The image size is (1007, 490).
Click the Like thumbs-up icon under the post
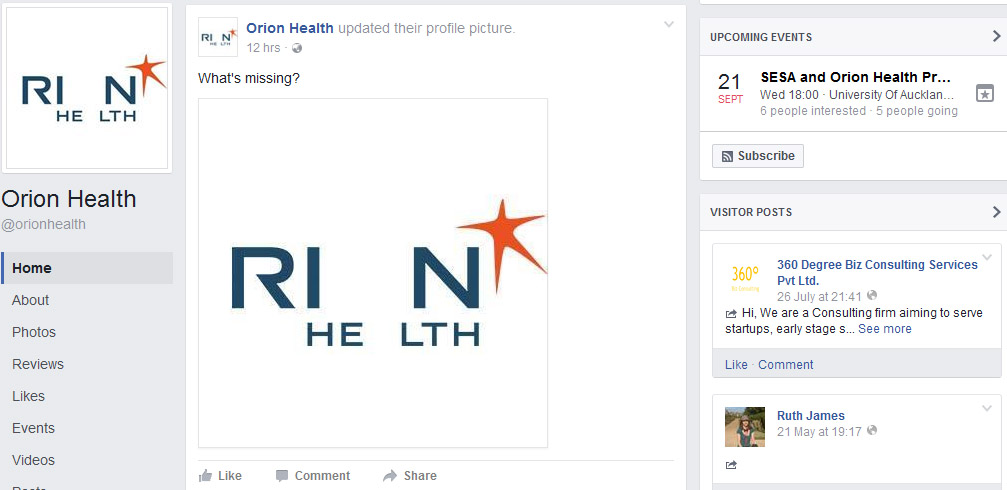click(206, 476)
